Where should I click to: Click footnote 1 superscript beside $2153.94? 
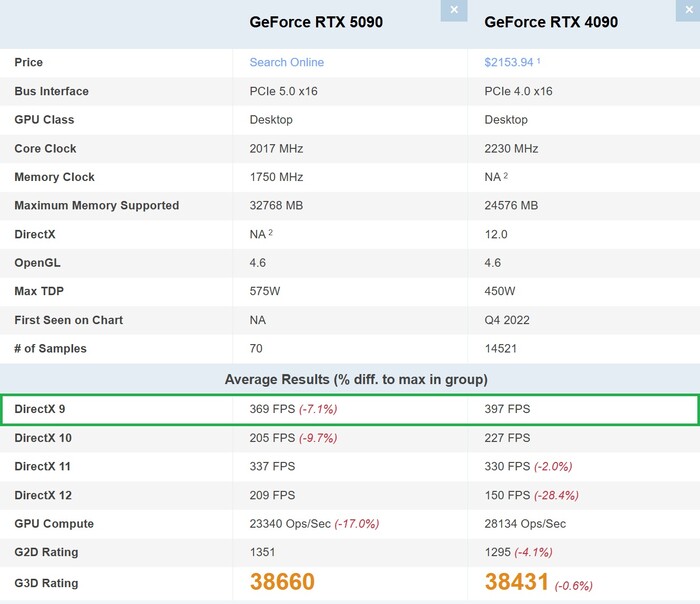point(539,61)
